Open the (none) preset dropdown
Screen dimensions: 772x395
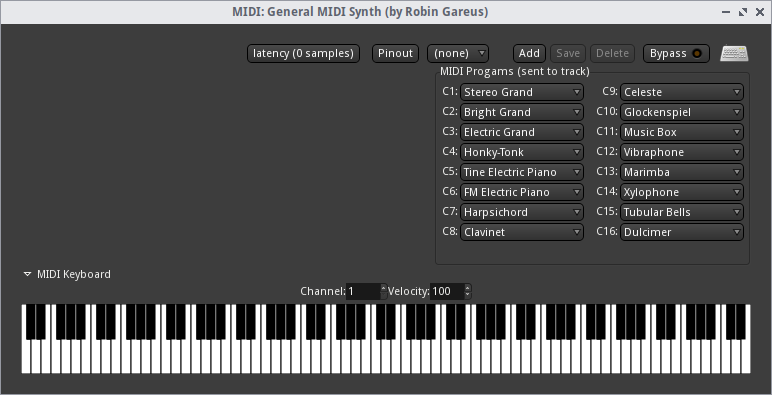click(458, 53)
